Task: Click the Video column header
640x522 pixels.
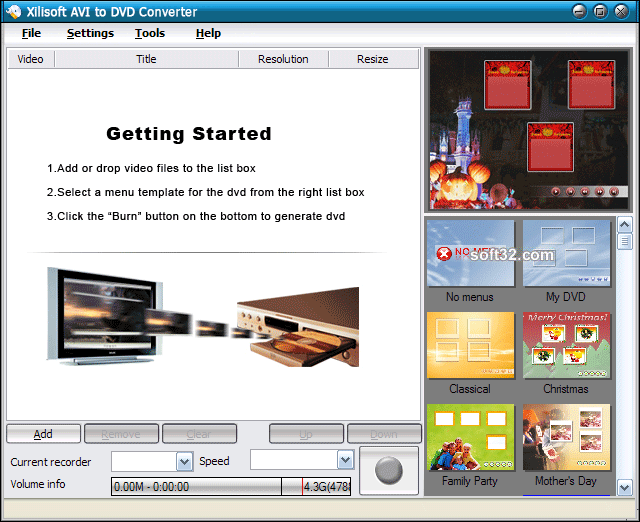Action: click(31, 59)
